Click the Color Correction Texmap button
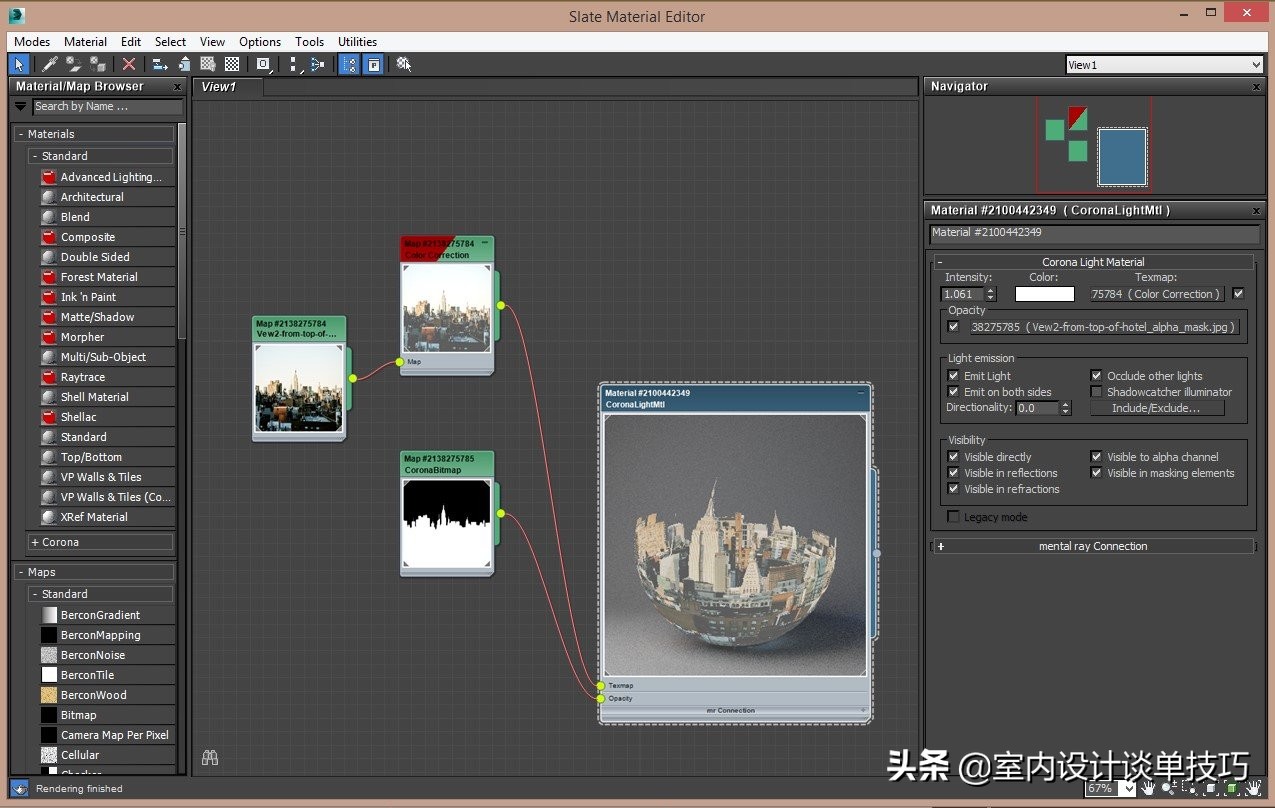Image resolution: width=1275 pixels, height=808 pixels. point(1156,294)
